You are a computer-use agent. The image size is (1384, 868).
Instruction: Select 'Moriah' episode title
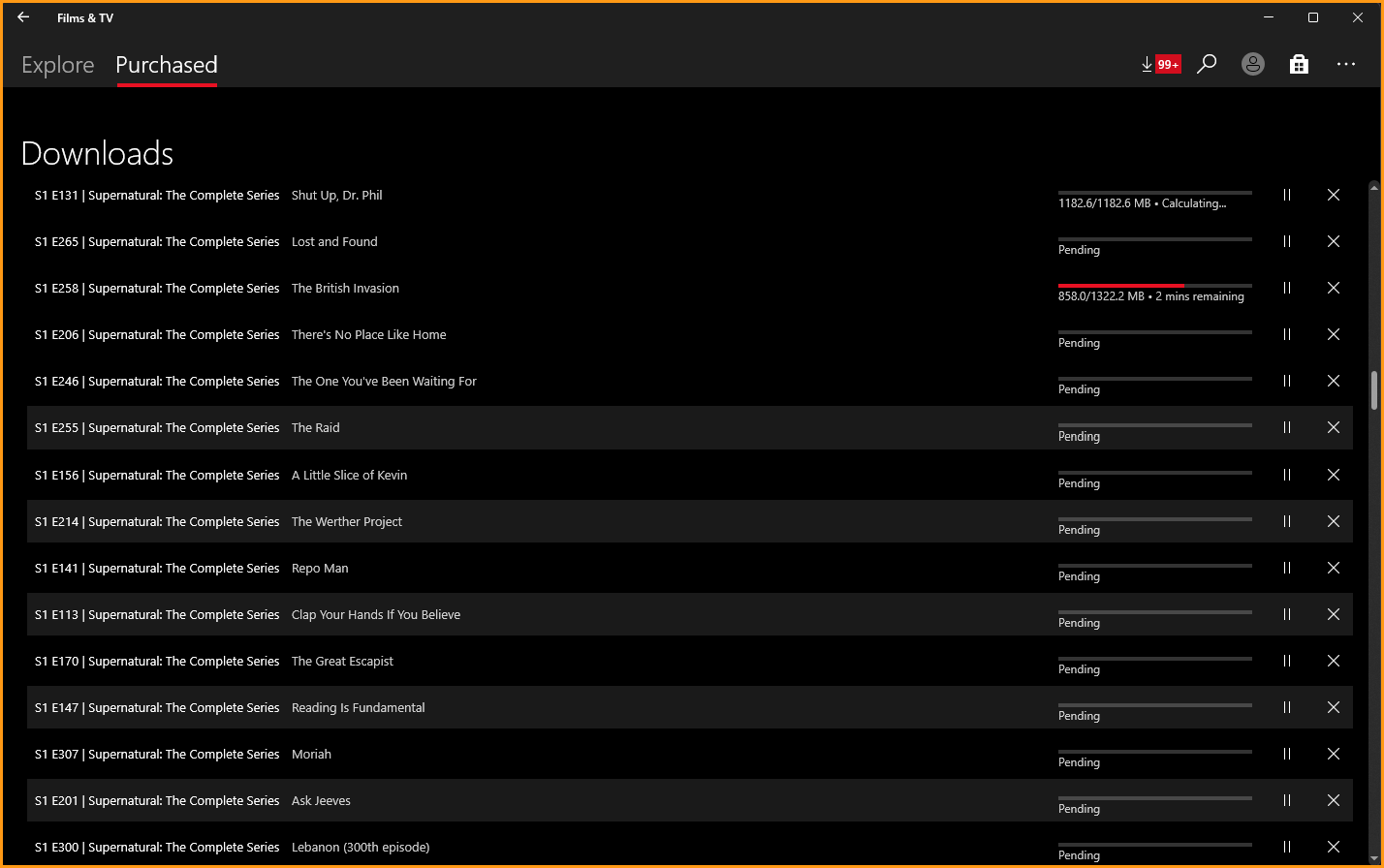pyautogui.click(x=311, y=754)
